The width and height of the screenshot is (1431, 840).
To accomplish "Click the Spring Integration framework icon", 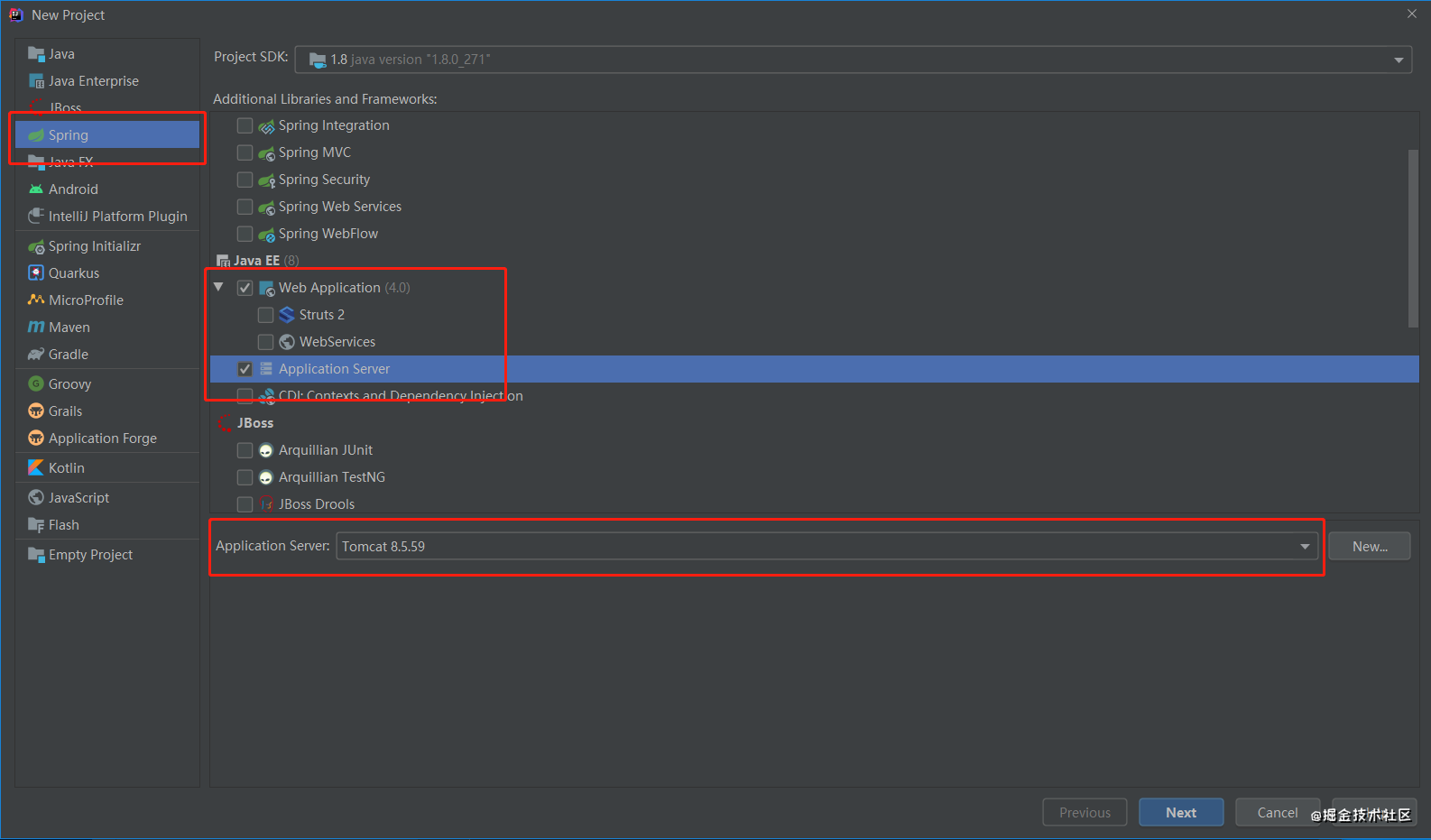I will coord(266,125).
